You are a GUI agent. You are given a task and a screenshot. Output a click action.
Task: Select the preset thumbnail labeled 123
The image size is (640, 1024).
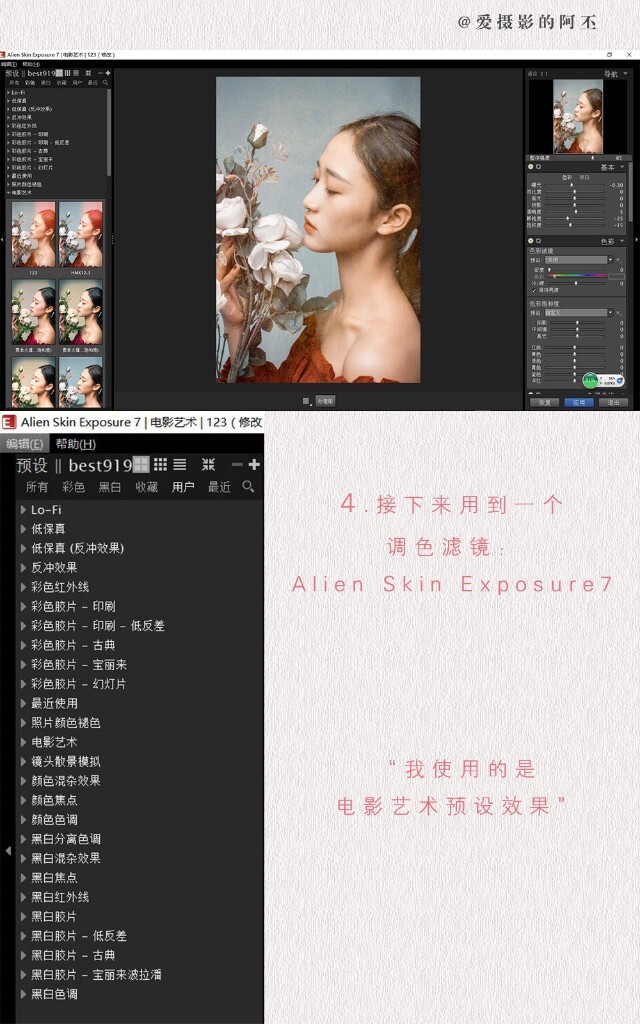(33, 234)
